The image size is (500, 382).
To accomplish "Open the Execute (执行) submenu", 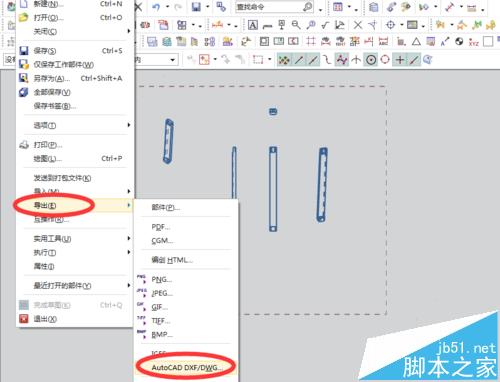I will (x=75, y=252).
